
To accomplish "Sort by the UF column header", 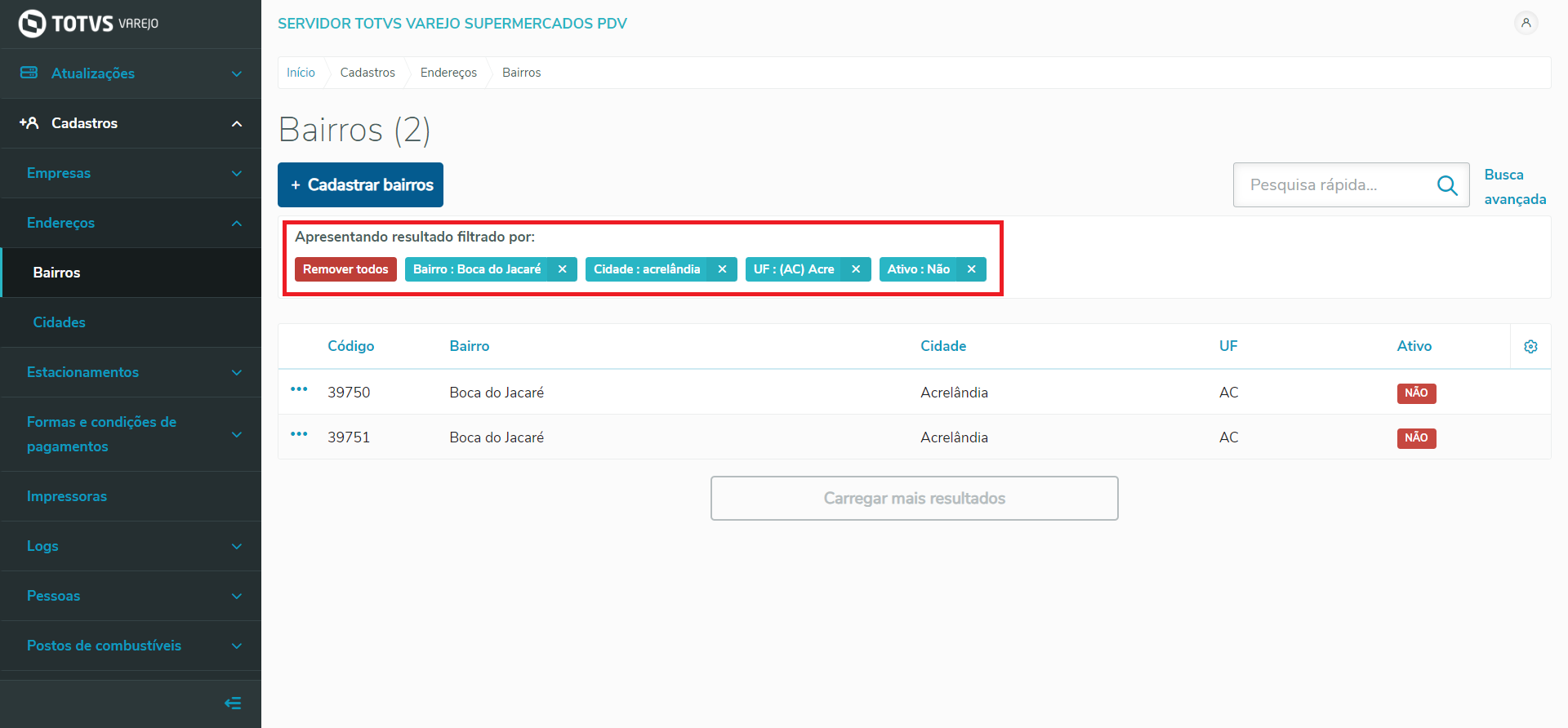I will click(x=1228, y=346).
